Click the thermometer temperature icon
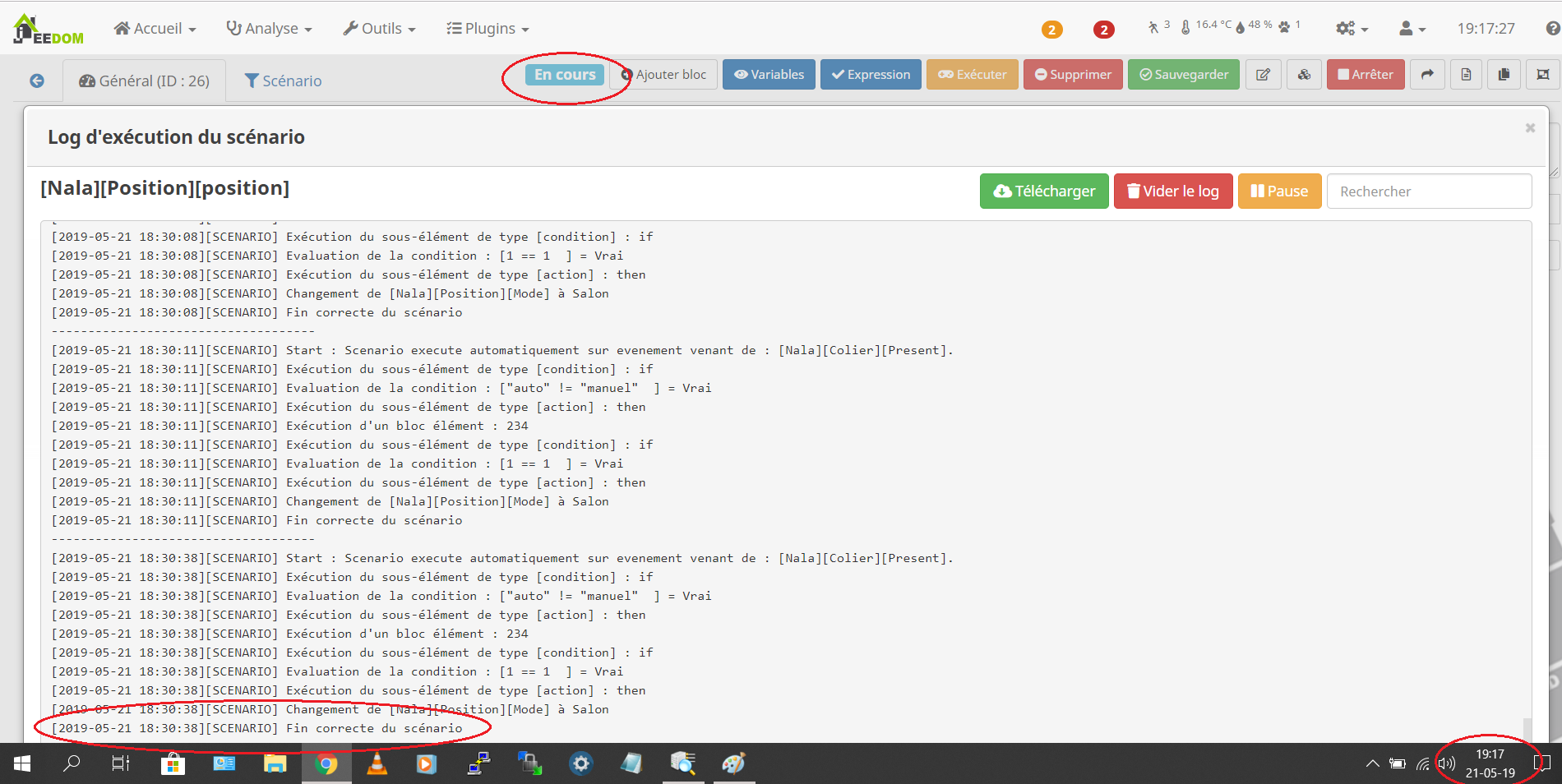The width and height of the screenshot is (1562, 784). point(1185,27)
